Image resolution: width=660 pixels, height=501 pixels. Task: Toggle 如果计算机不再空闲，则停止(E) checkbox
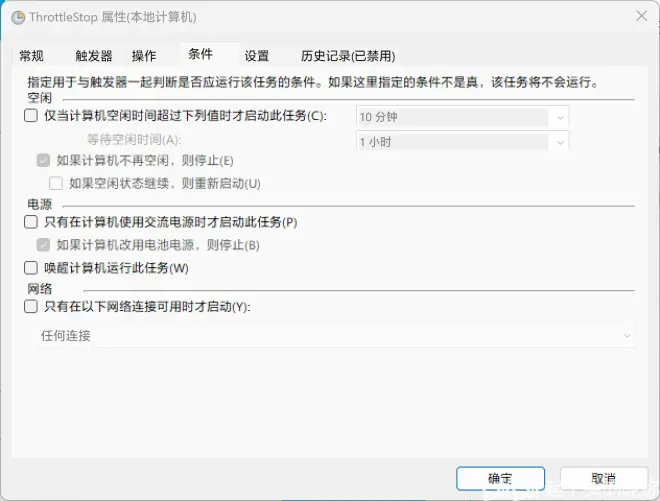coord(43,160)
